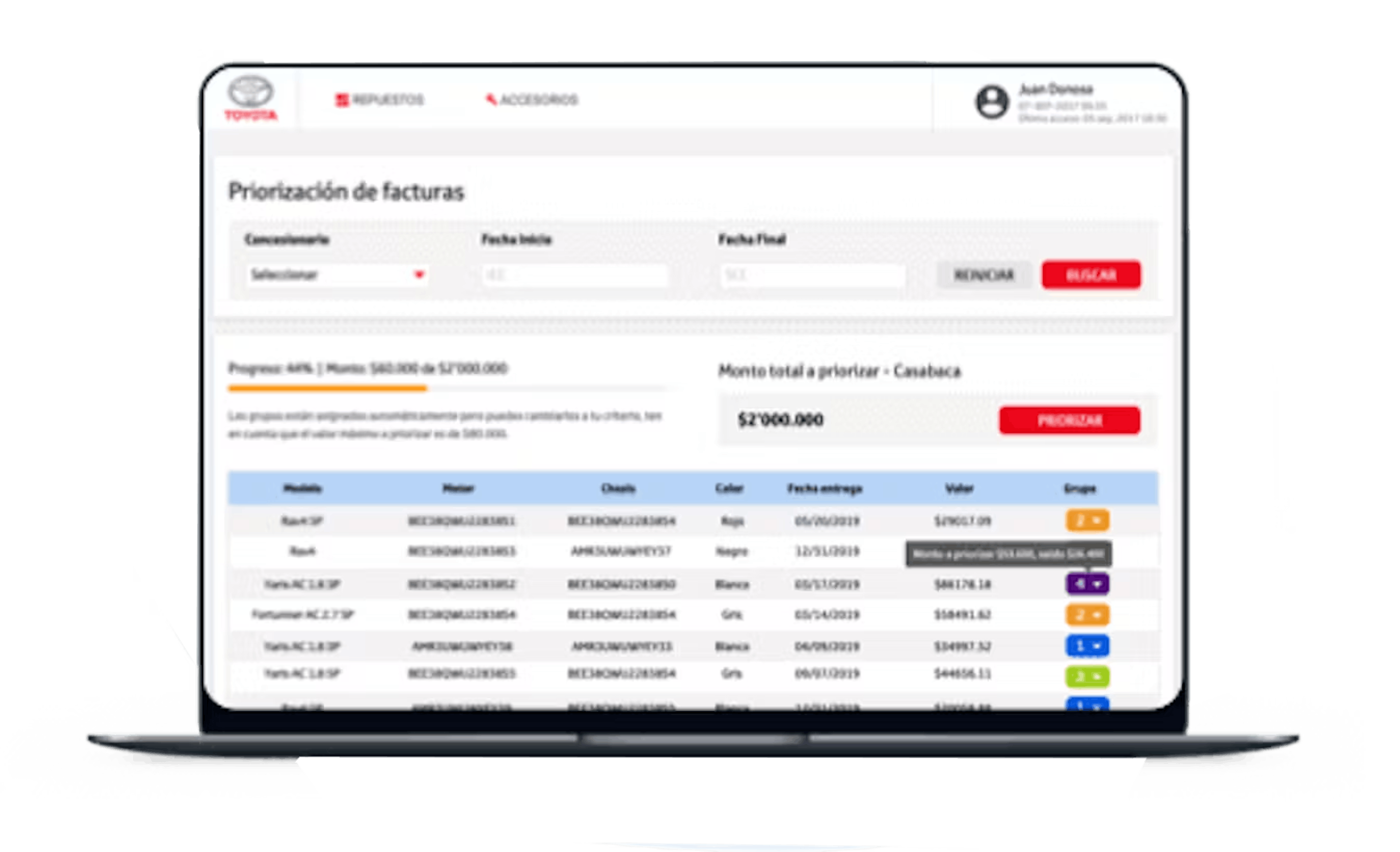Click the dark Monto a priorizar tooltip
This screenshot has width=1400, height=852.
tap(1008, 554)
